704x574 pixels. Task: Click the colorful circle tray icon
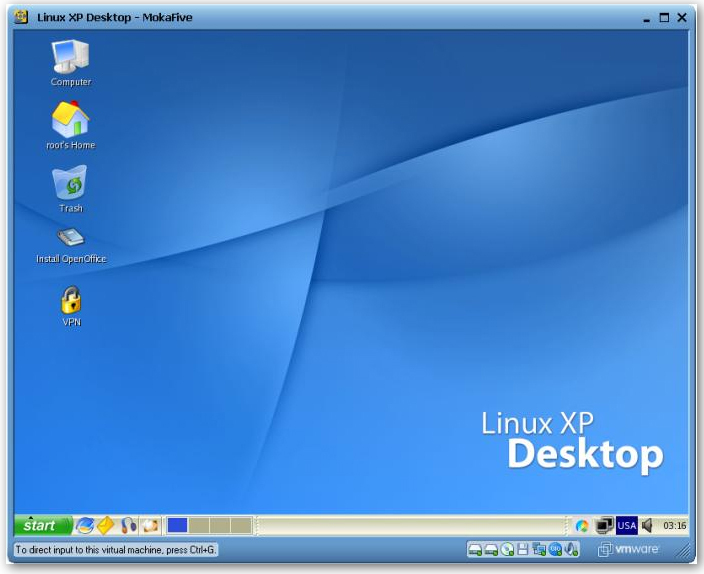pyautogui.click(x=582, y=525)
